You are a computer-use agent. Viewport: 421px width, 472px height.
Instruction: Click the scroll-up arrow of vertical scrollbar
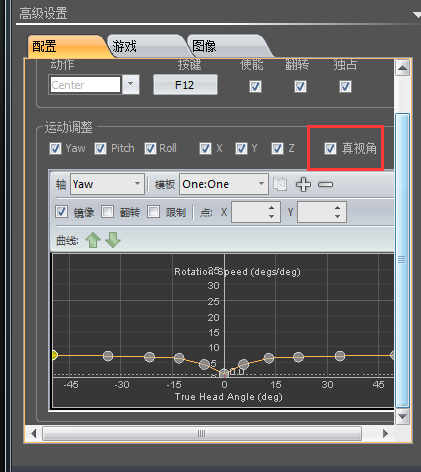click(402, 68)
